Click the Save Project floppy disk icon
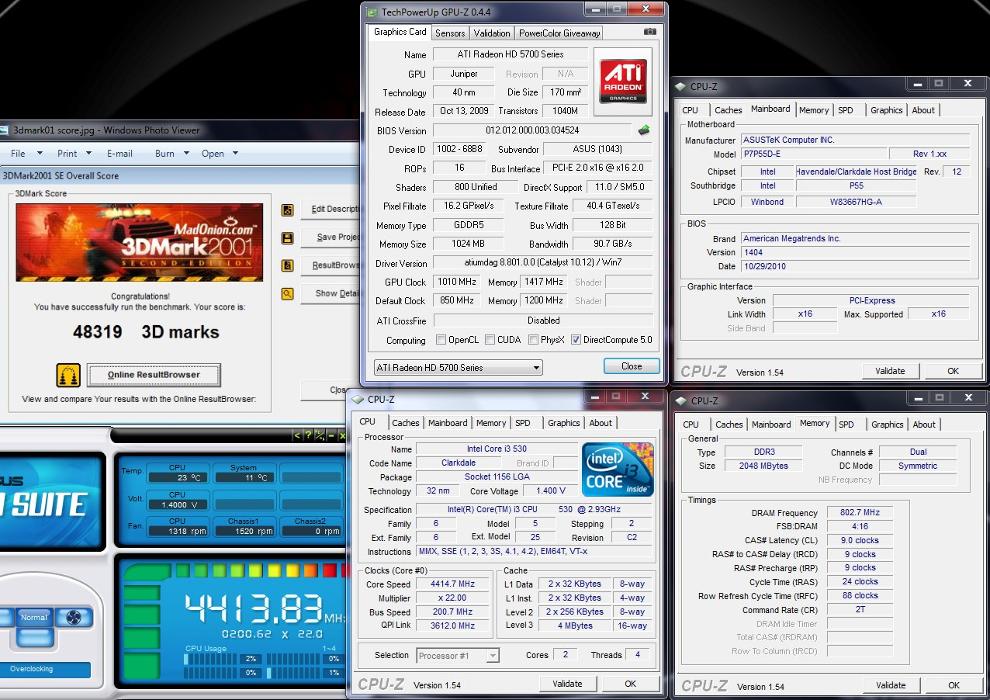This screenshot has width=990, height=700. pos(287,238)
